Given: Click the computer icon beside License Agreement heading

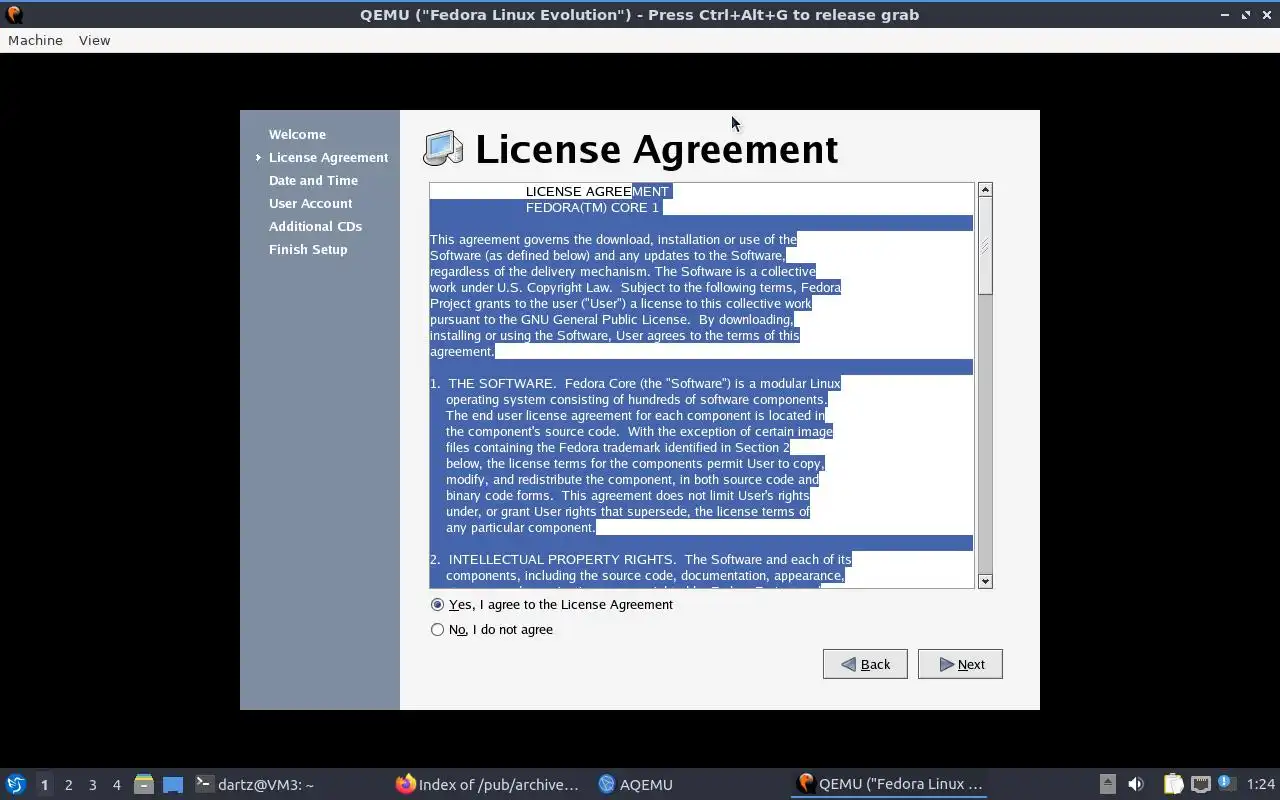Looking at the screenshot, I should pyautogui.click(x=443, y=148).
